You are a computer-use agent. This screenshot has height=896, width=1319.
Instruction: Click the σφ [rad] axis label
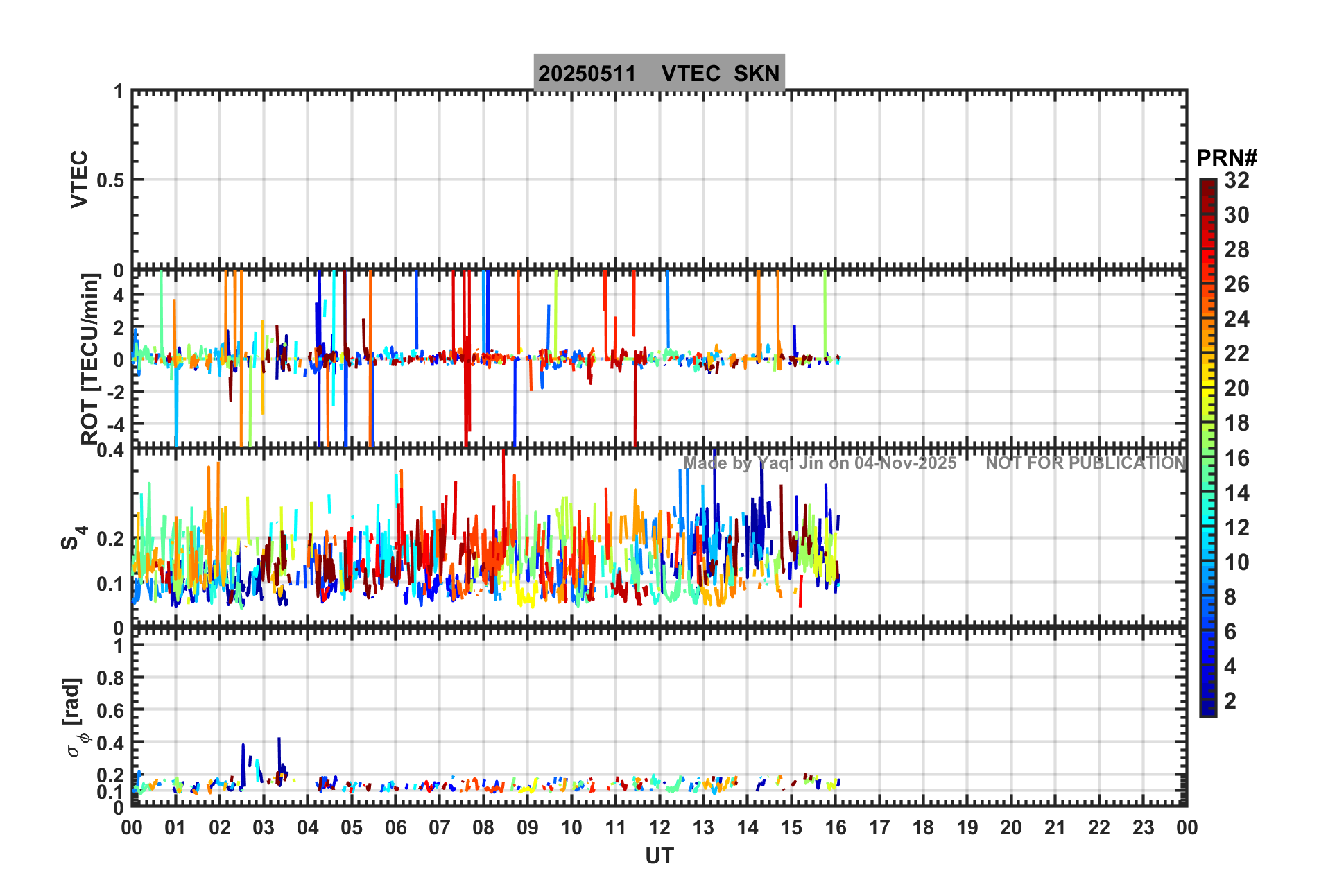point(74,718)
